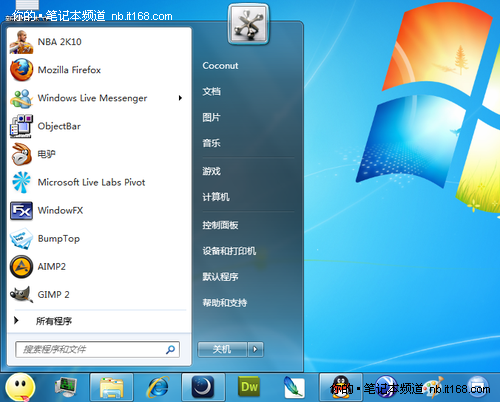The width and height of the screenshot is (500, 402).
Task: Open Dreamweaver from the taskbar
Action: (249, 387)
